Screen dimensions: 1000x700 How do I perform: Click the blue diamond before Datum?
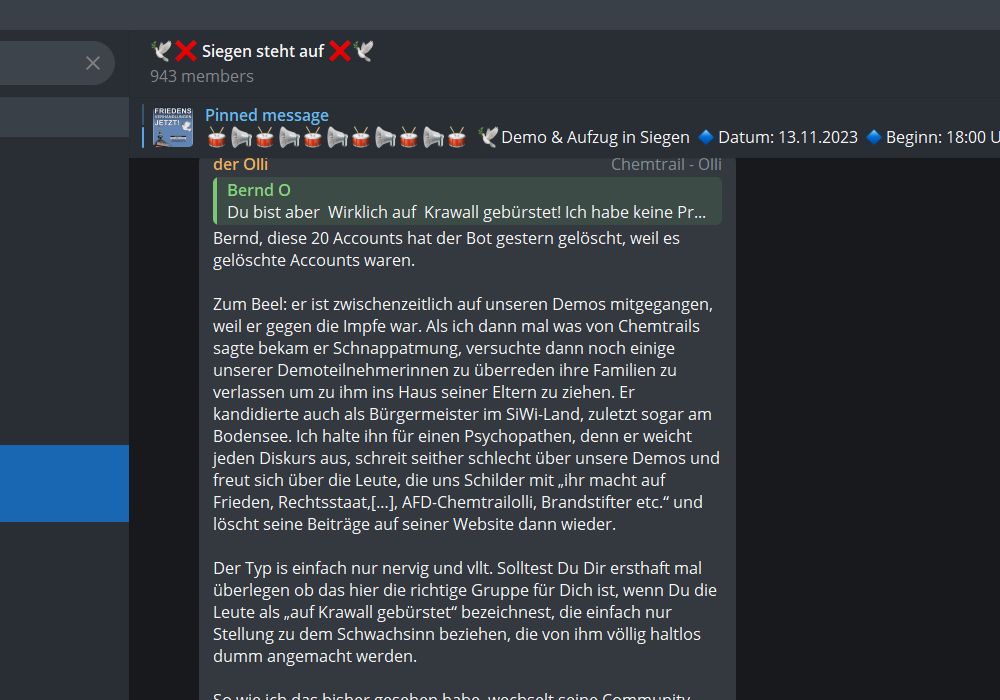click(x=705, y=137)
